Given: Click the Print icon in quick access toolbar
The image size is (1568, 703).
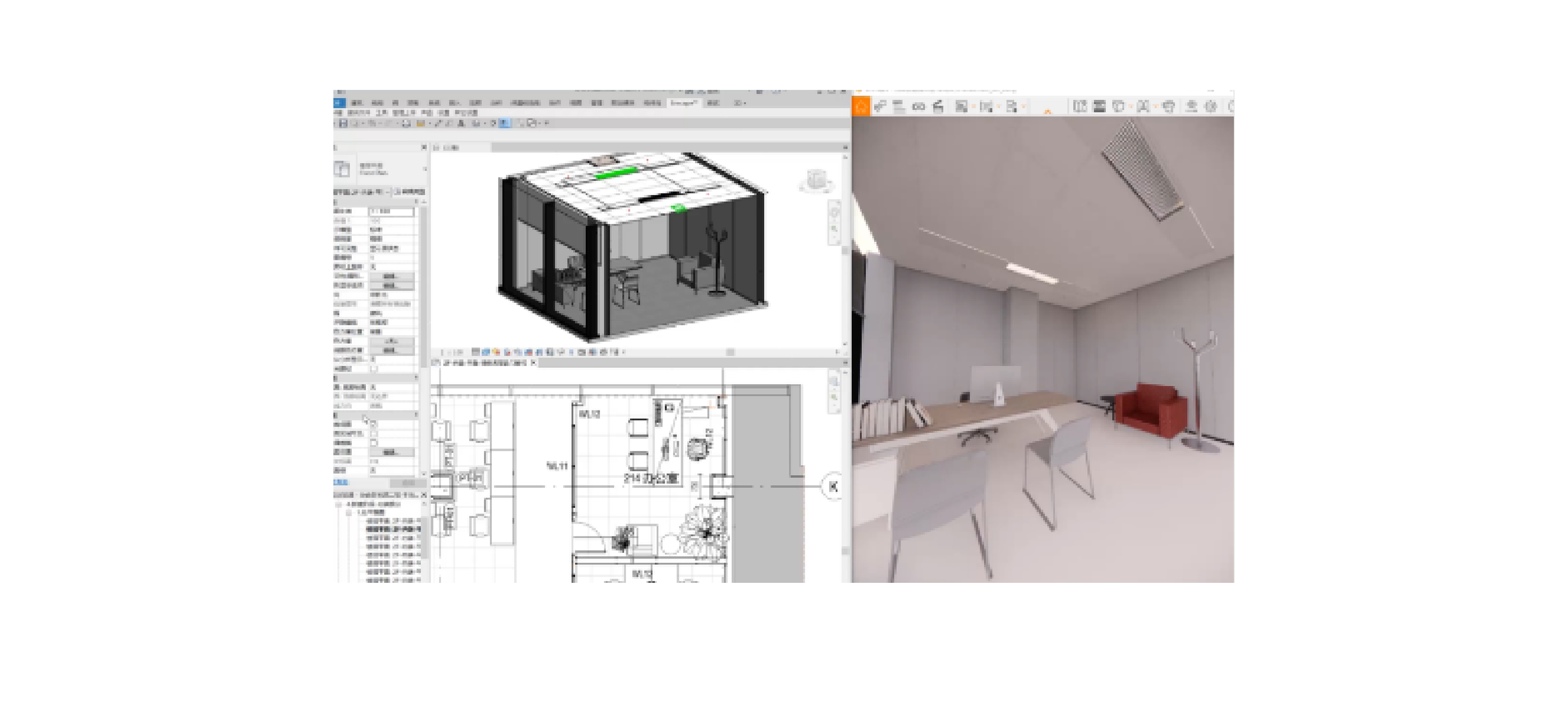Looking at the screenshot, I should tap(407, 124).
